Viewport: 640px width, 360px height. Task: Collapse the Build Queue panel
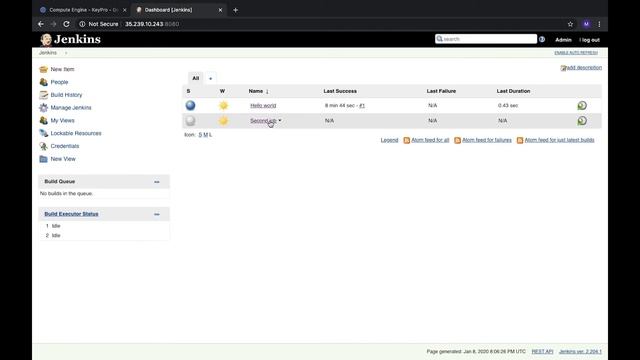157,182
